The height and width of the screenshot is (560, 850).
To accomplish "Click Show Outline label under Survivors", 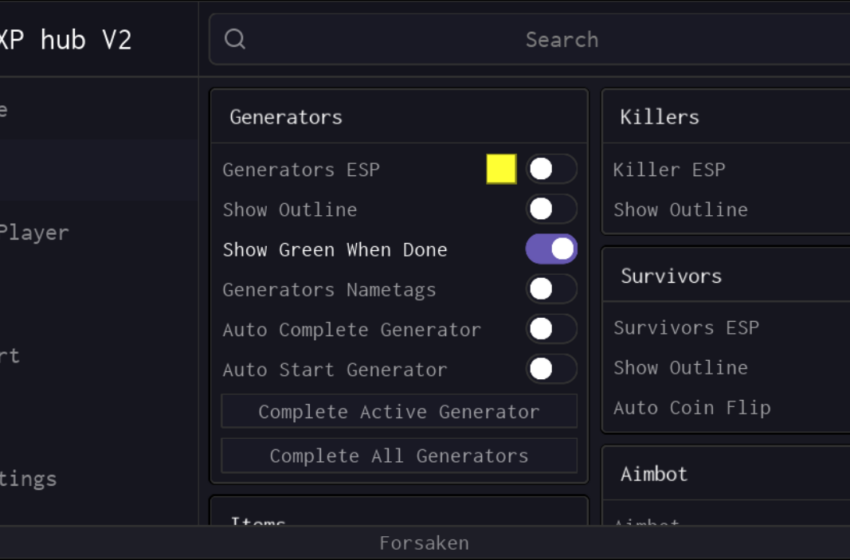I will pyautogui.click(x=680, y=368).
